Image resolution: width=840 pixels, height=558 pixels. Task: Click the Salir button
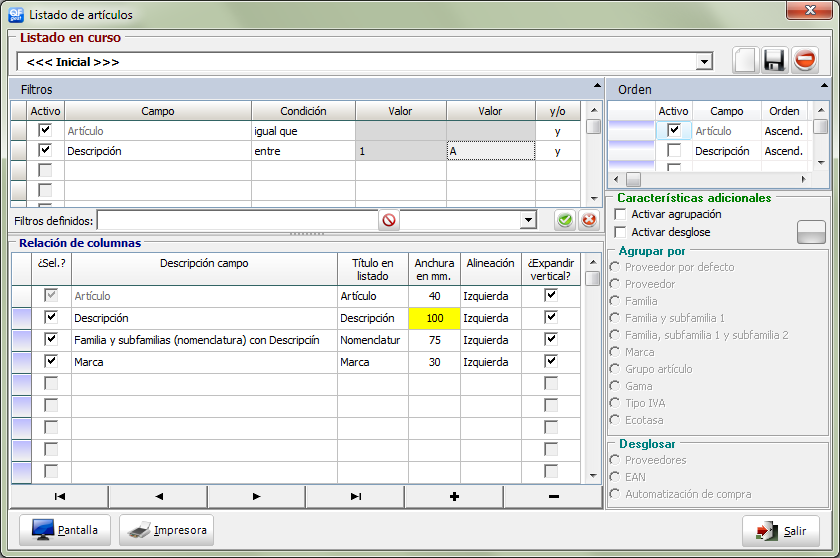(x=781, y=531)
